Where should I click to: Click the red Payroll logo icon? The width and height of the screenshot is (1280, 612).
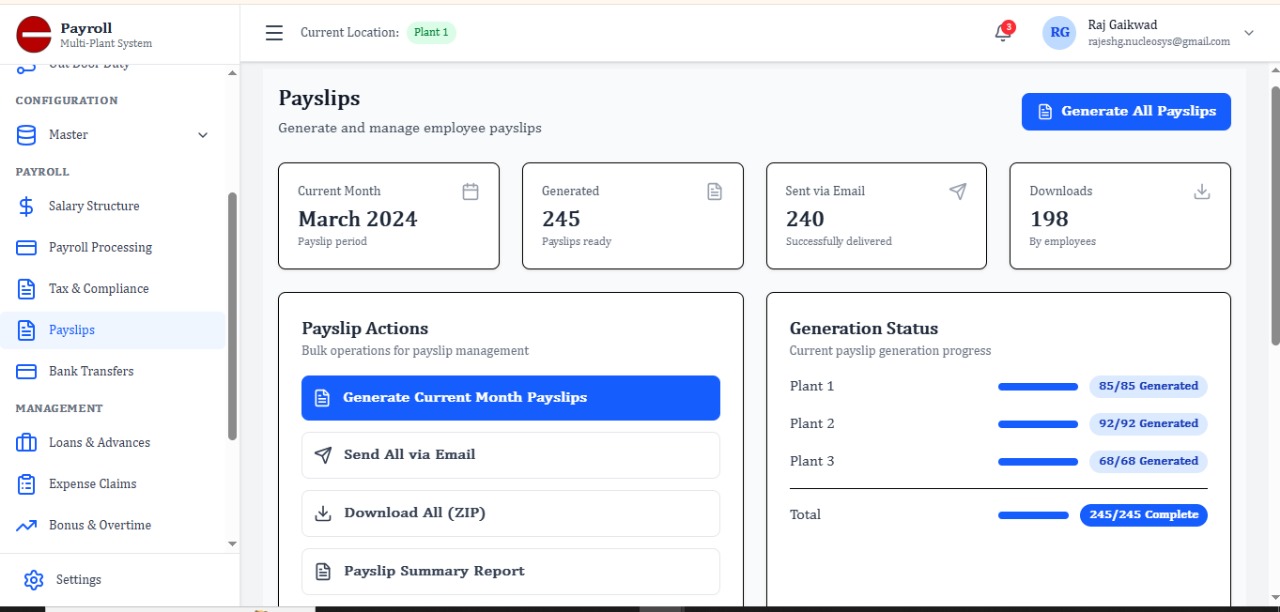coord(33,35)
